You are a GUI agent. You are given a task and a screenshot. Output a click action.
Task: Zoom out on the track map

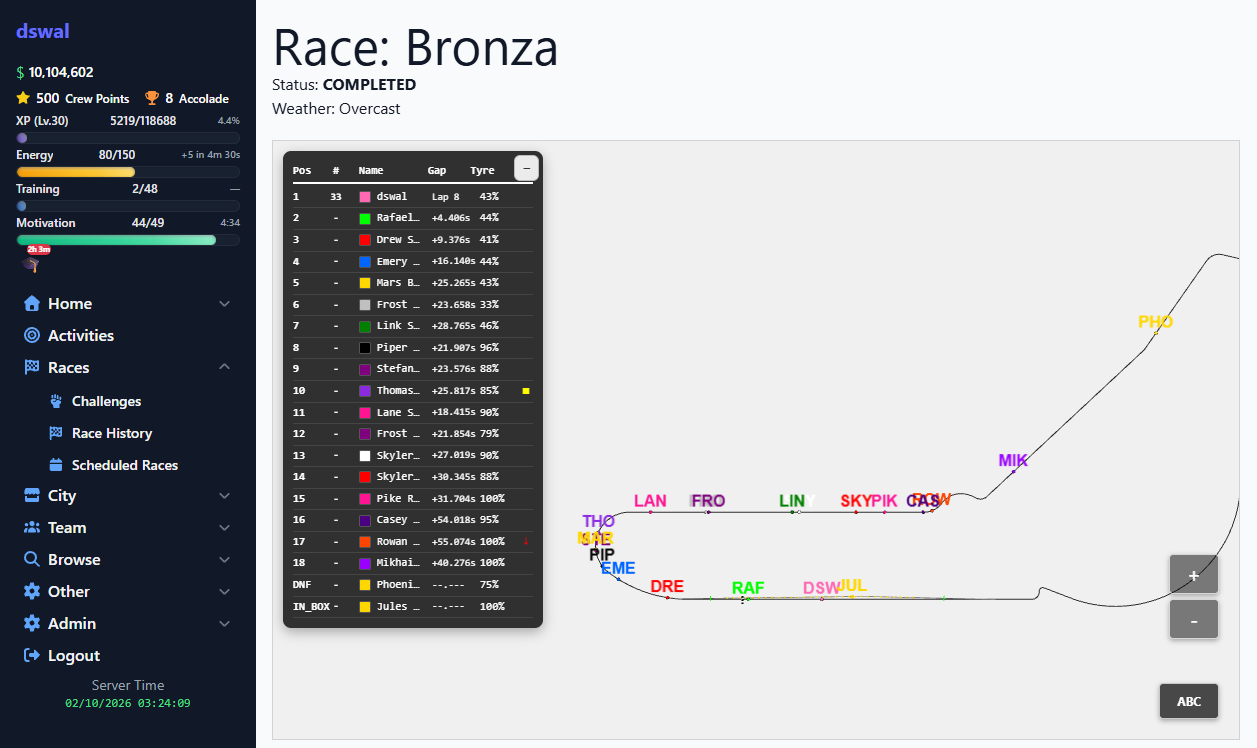click(1193, 620)
